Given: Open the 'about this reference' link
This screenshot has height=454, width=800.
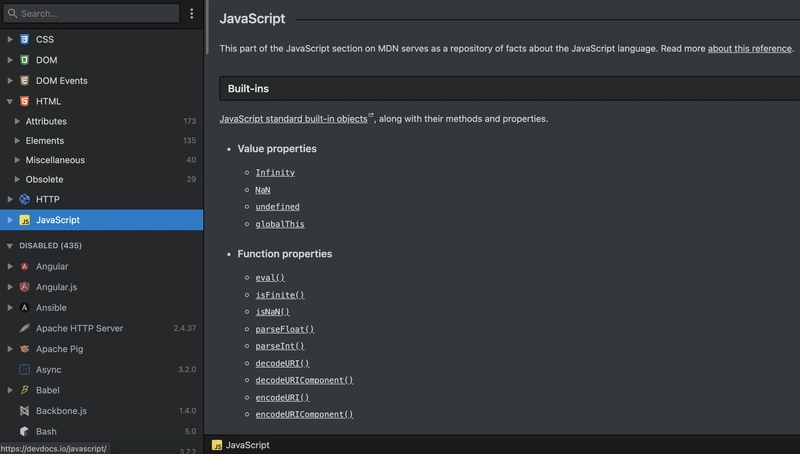Looking at the screenshot, I should [749, 48].
